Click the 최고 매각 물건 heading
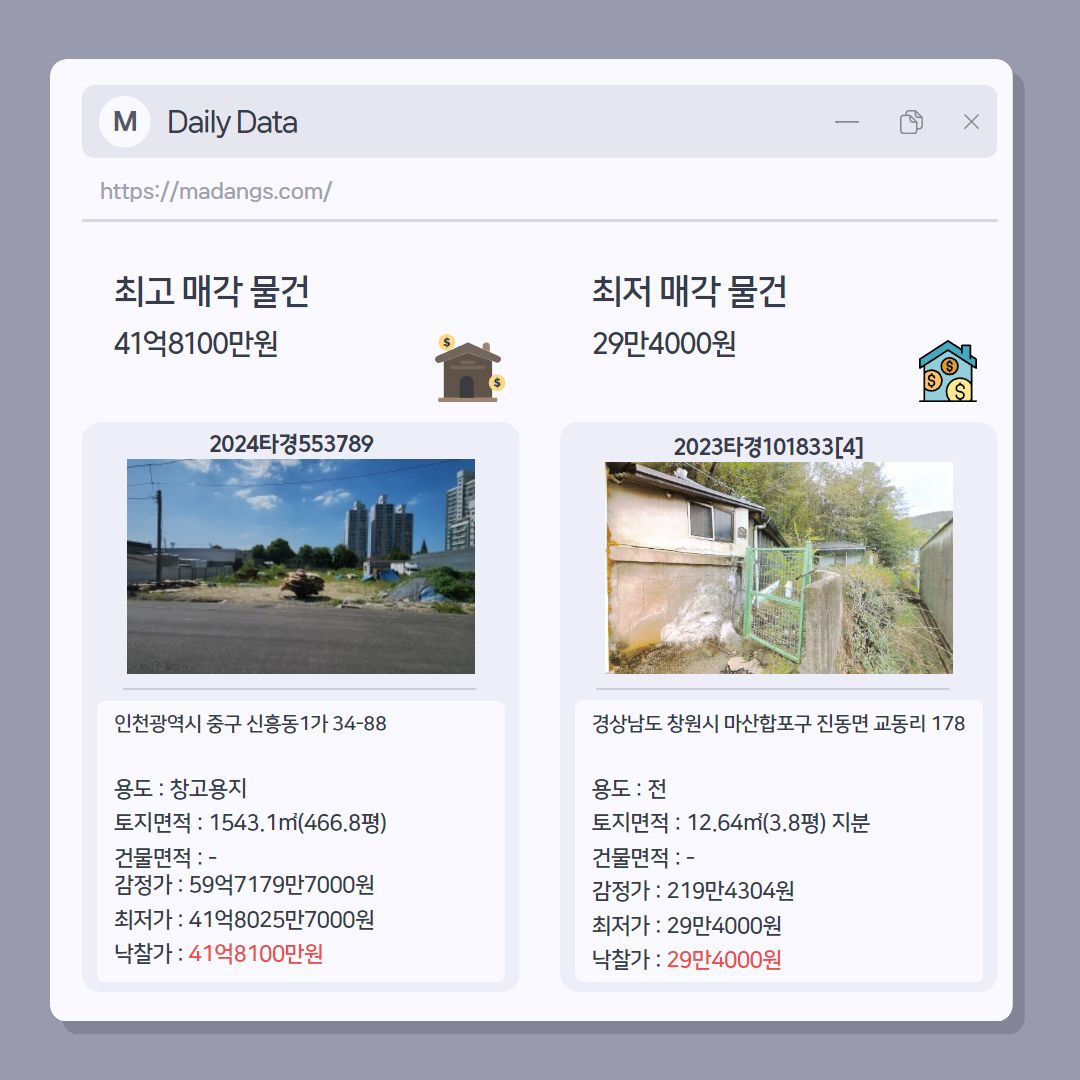This screenshot has height=1080, width=1080. [x=211, y=291]
